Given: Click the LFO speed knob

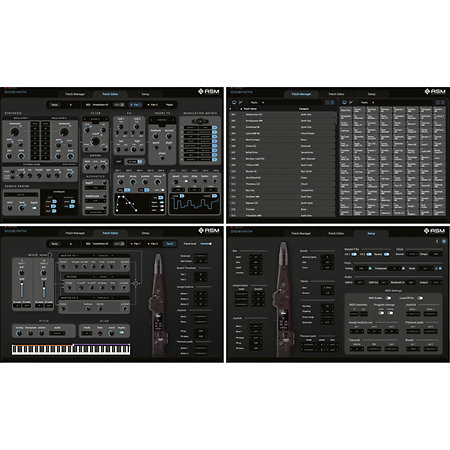Looking at the screenshot, I should point(175,181).
